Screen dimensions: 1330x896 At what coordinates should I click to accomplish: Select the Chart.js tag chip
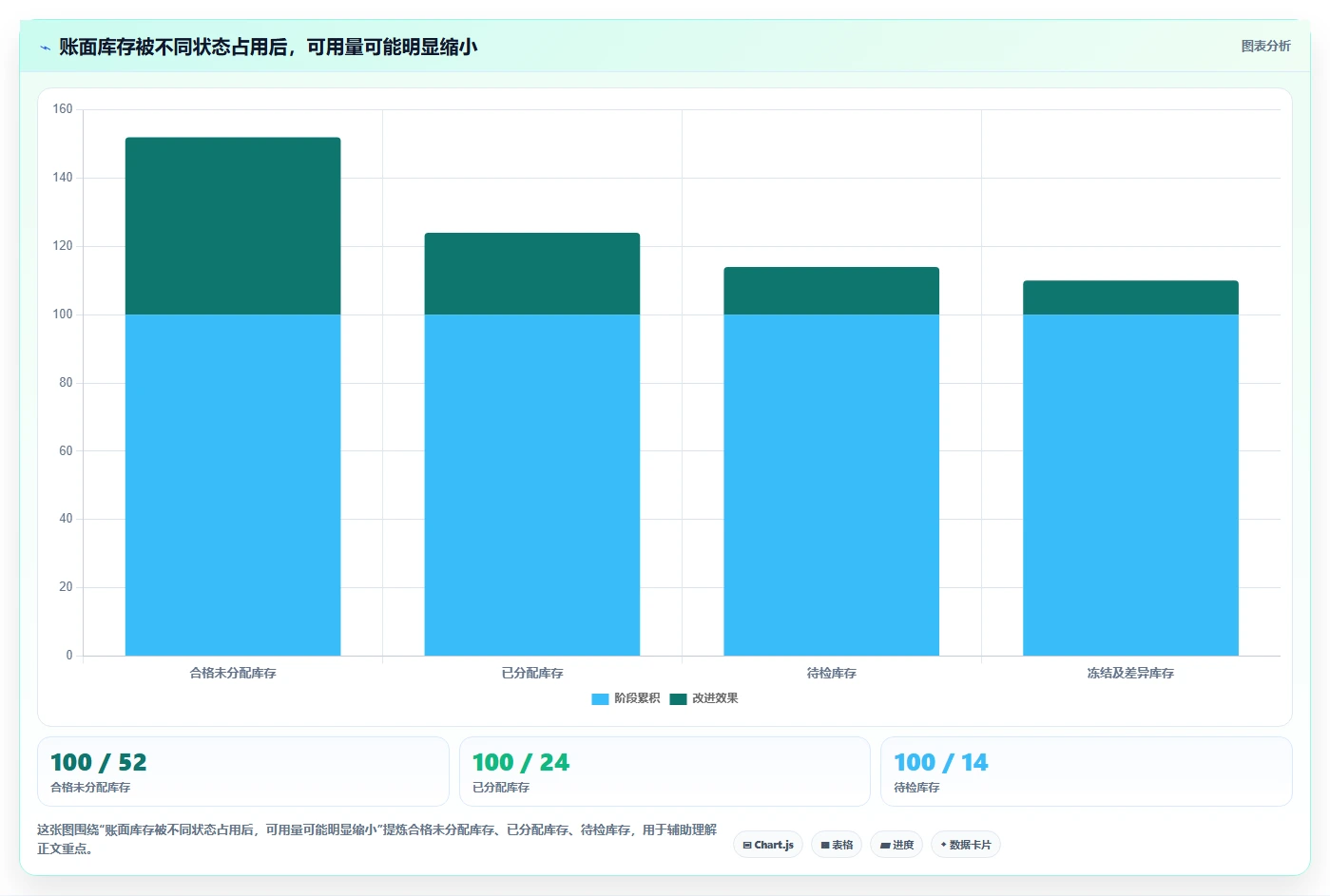tap(768, 845)
